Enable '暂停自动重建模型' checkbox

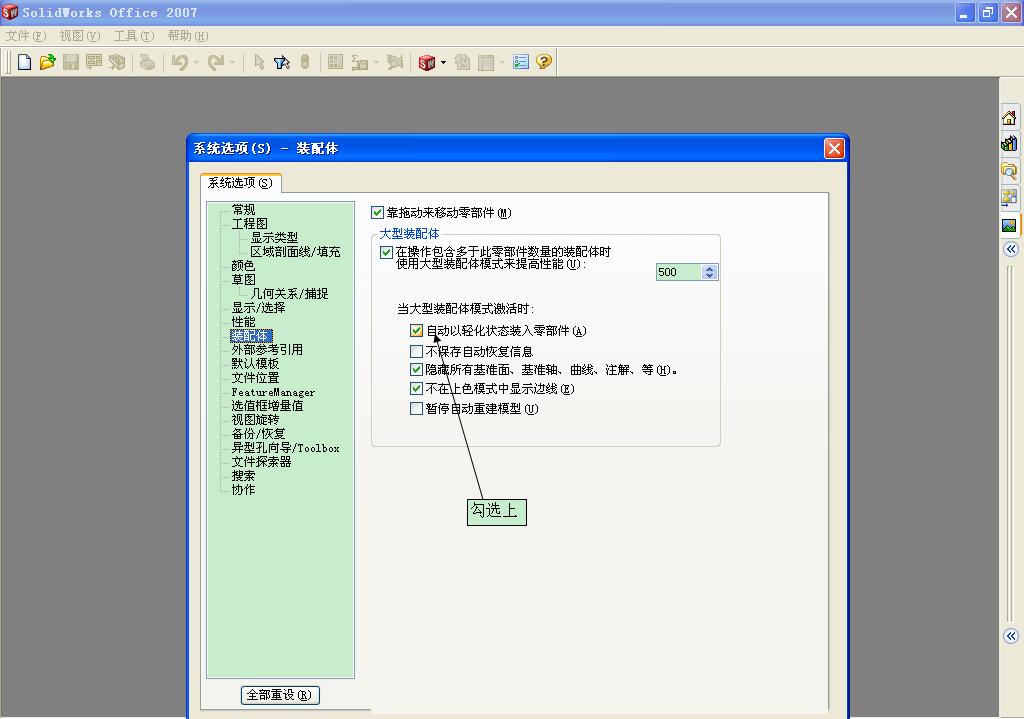tap(416, 409)
